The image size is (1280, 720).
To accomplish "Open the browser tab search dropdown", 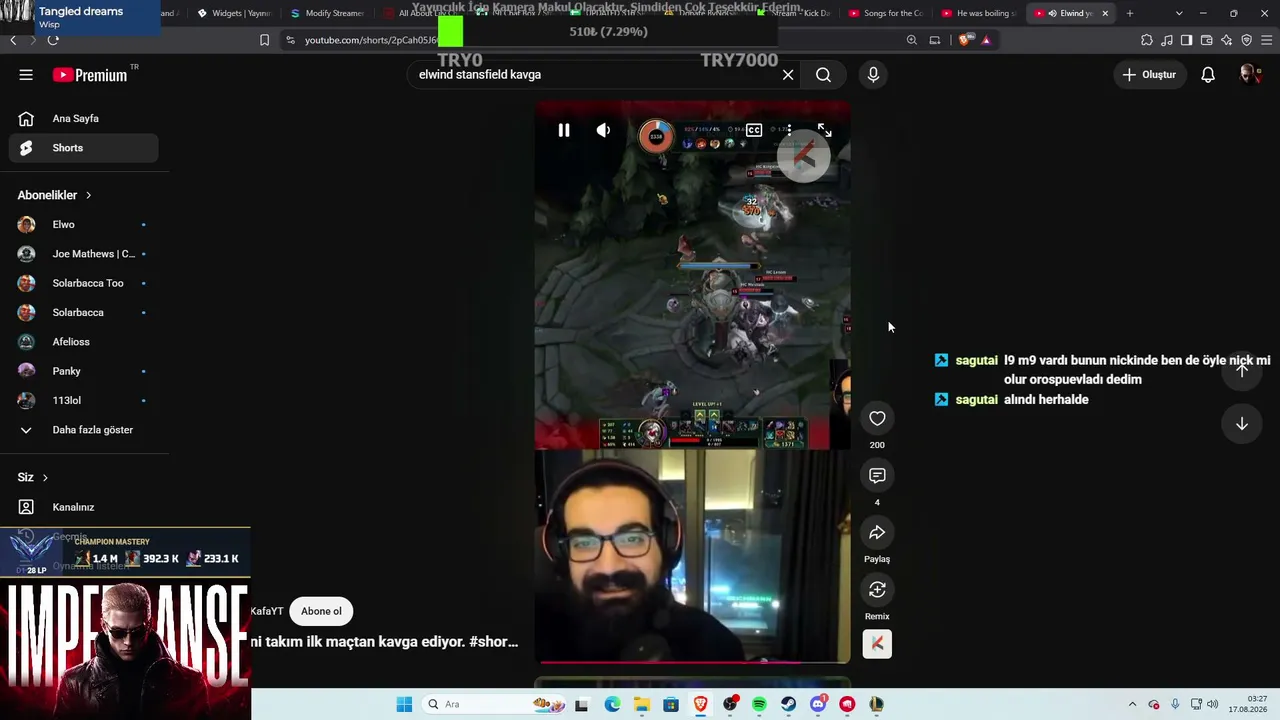I will coord(1179,13).
